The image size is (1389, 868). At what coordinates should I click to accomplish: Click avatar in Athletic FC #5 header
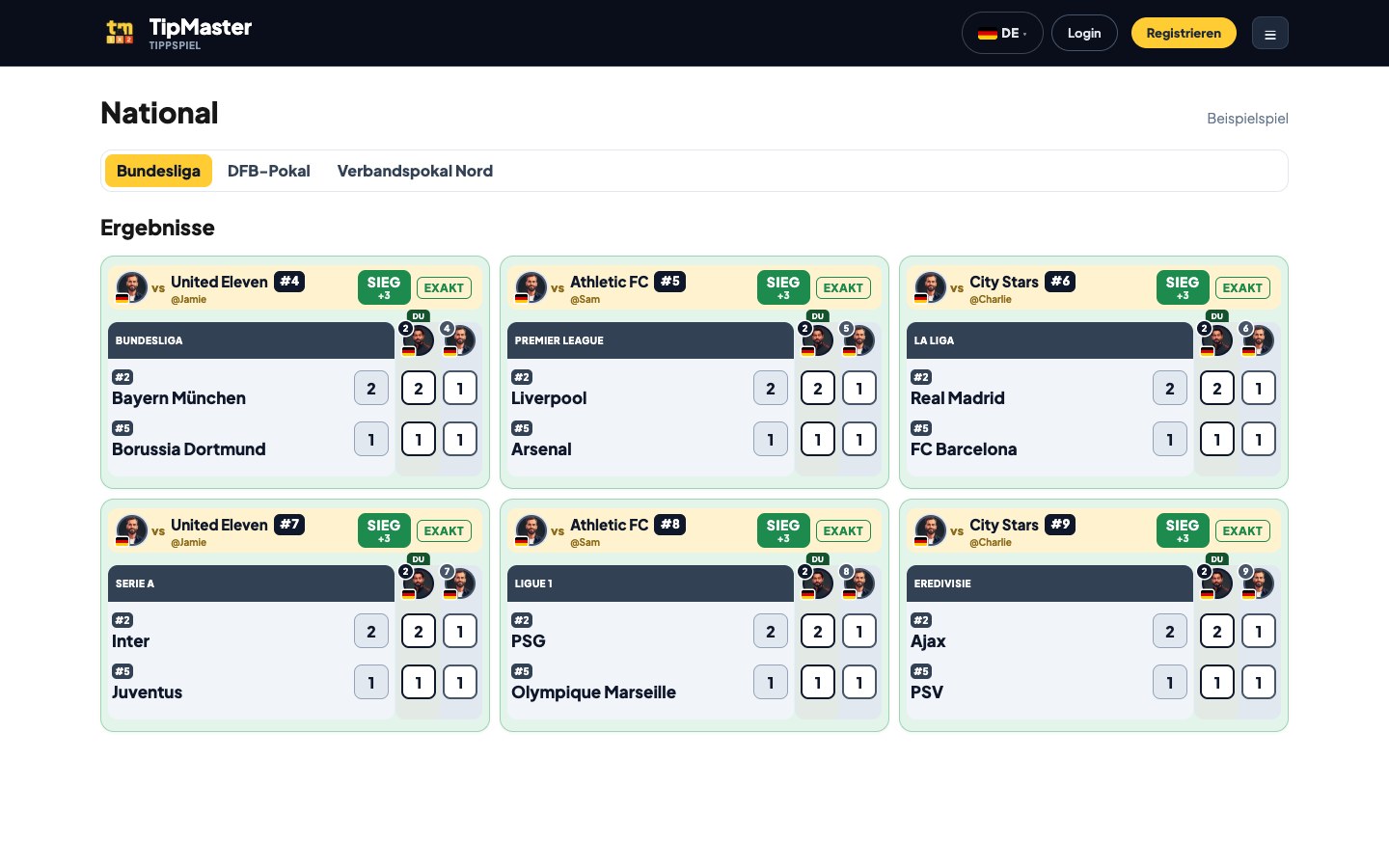click(x=531, y=287)
